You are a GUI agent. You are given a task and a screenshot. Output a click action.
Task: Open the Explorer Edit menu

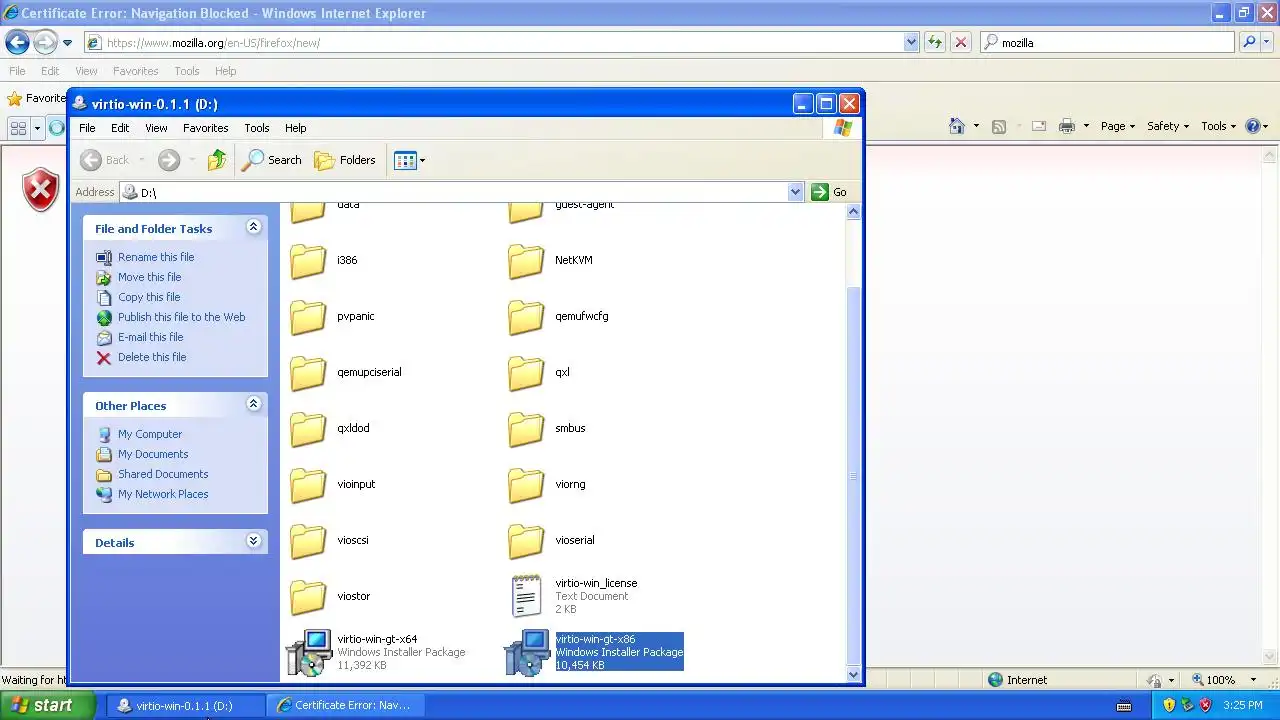(120, 128)
